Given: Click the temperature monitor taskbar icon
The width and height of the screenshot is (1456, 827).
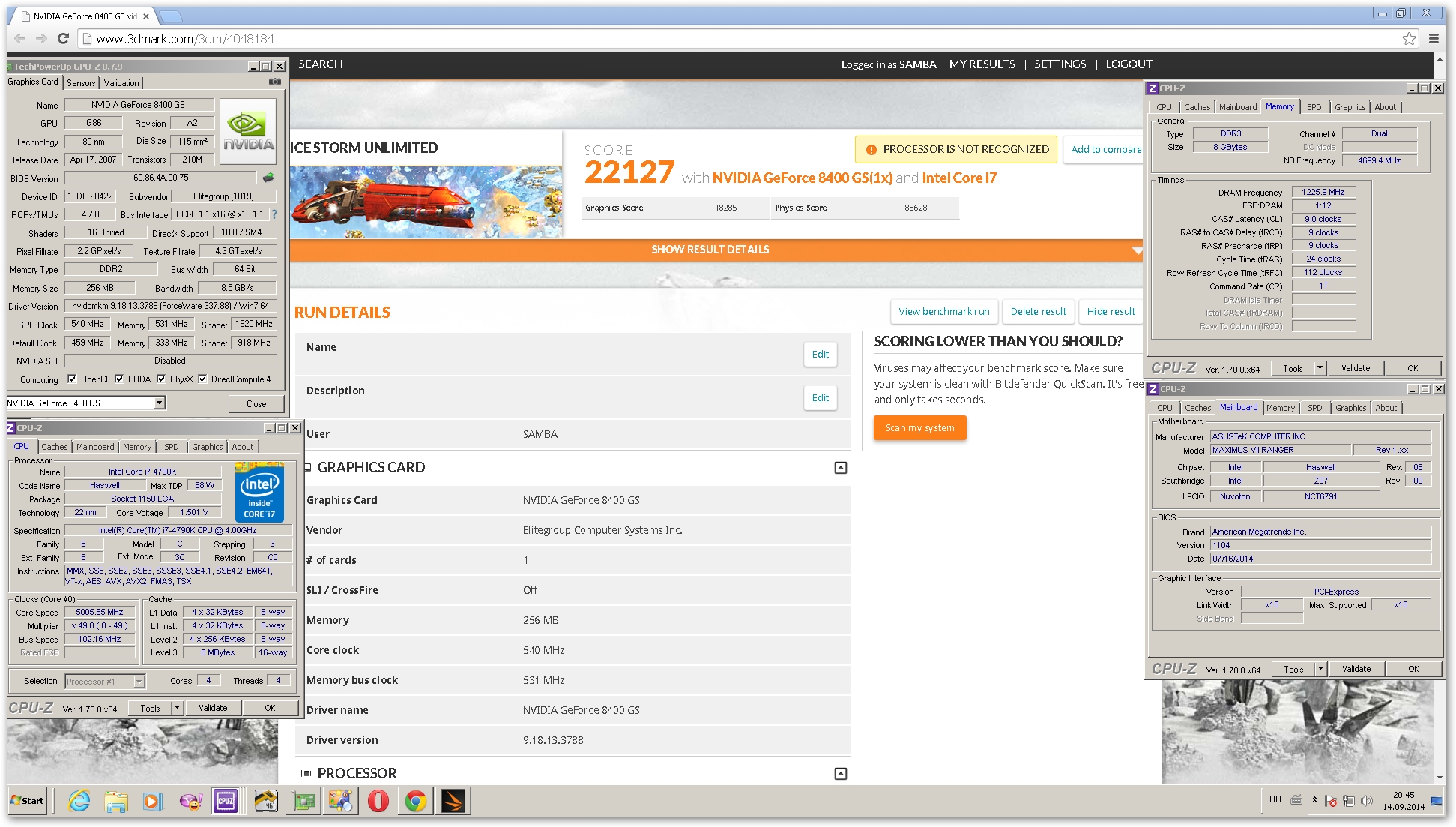Looking at the screenshot, I should 266,802.
